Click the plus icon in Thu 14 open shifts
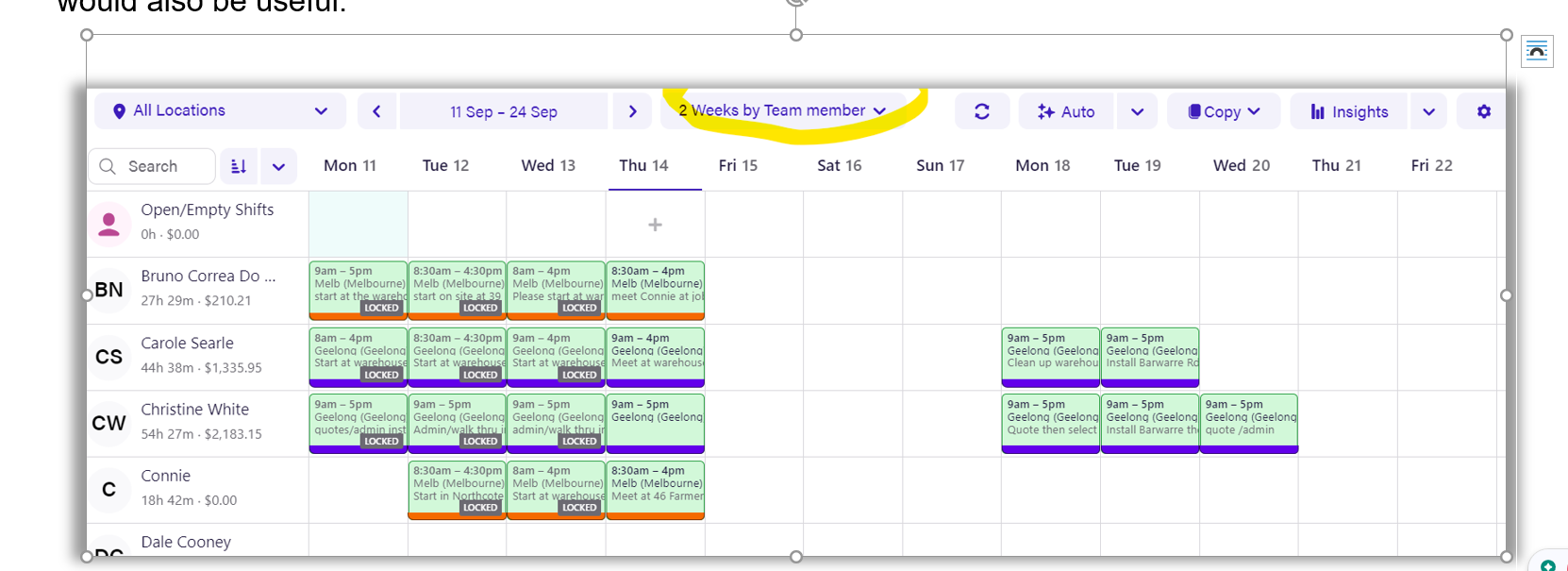This screenshot has height=571, width=1568. (655, 225)
